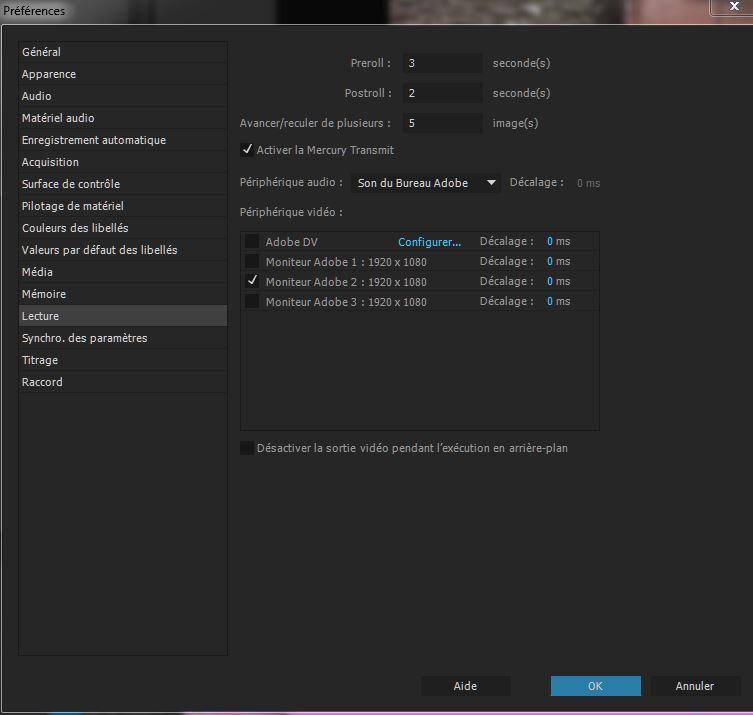Check Moniteur Adobe 1 video device
Viewport: 753px width, 715px height.
(252, 262)
